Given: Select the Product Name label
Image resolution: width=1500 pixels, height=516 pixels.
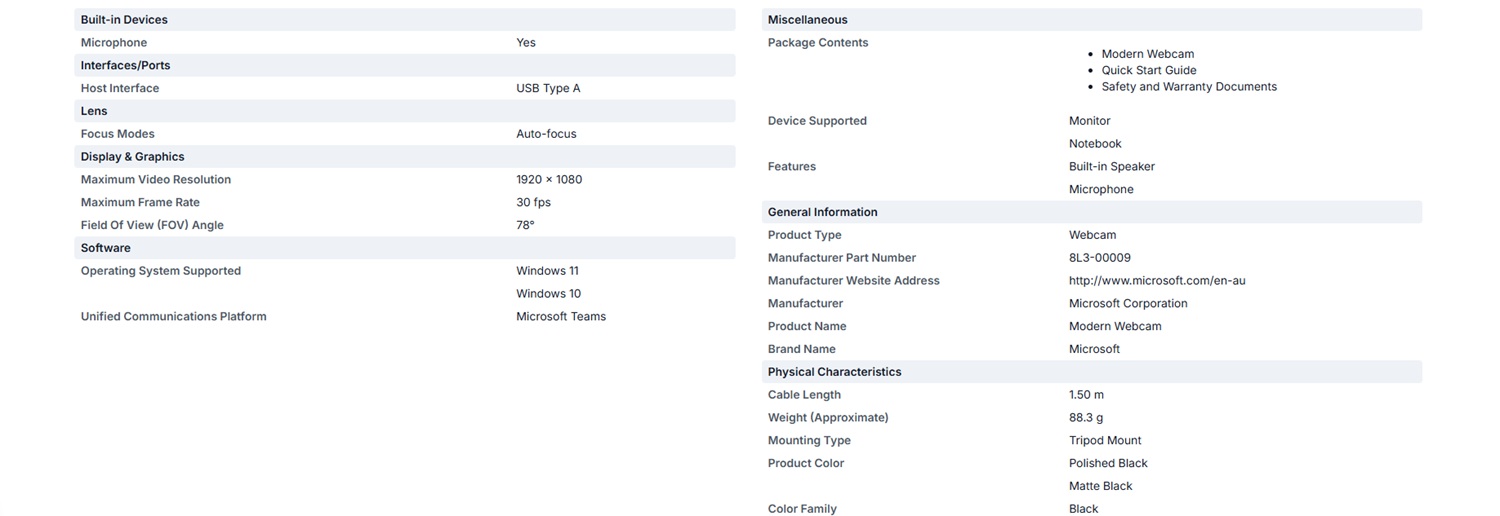Looking at the screenshot, I should (x=807, y=327).
